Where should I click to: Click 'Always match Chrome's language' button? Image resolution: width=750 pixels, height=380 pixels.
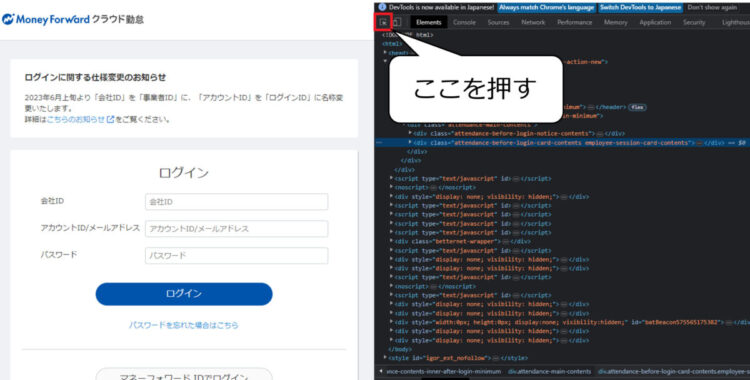(547, 8)
